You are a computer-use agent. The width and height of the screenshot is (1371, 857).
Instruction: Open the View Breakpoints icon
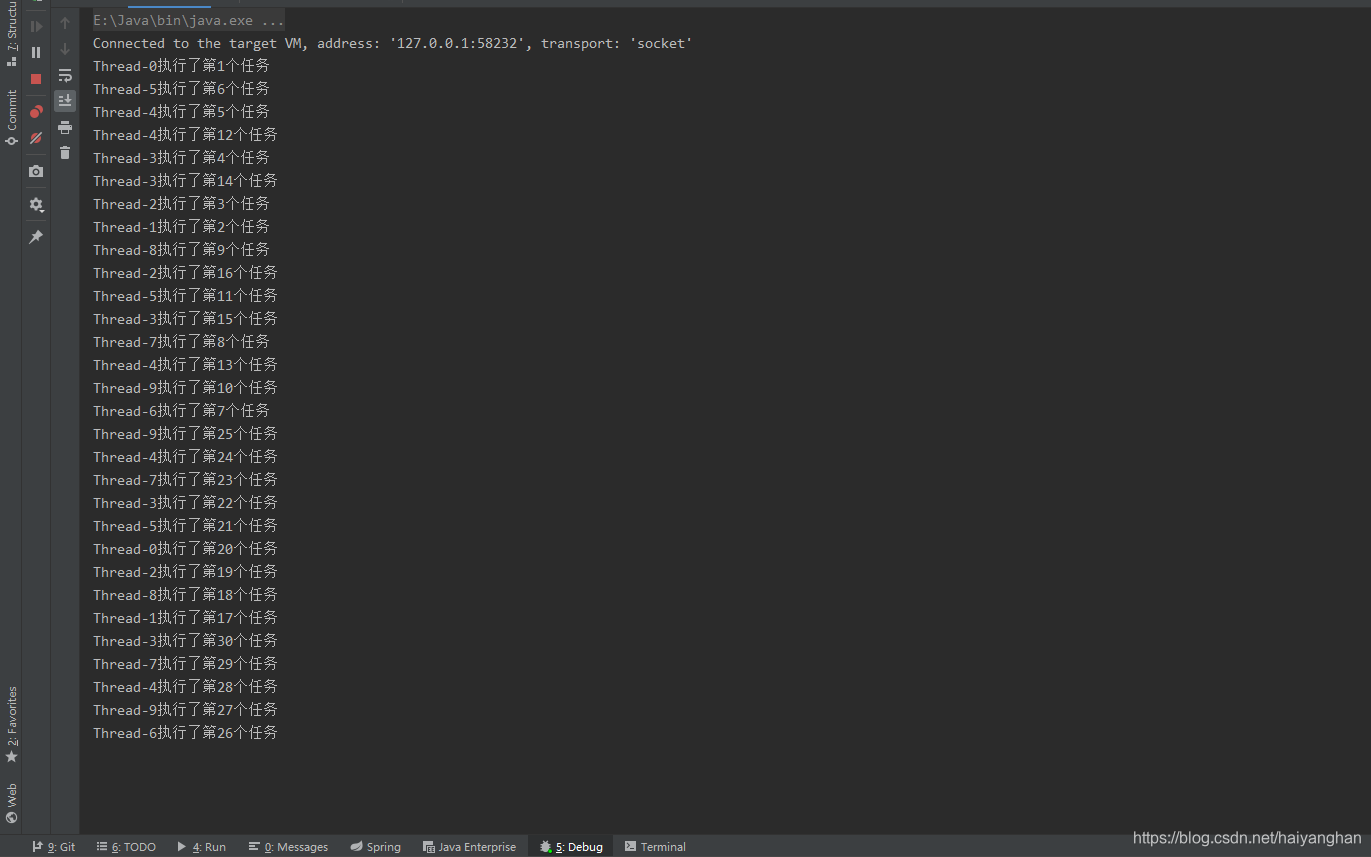[36, 111]
